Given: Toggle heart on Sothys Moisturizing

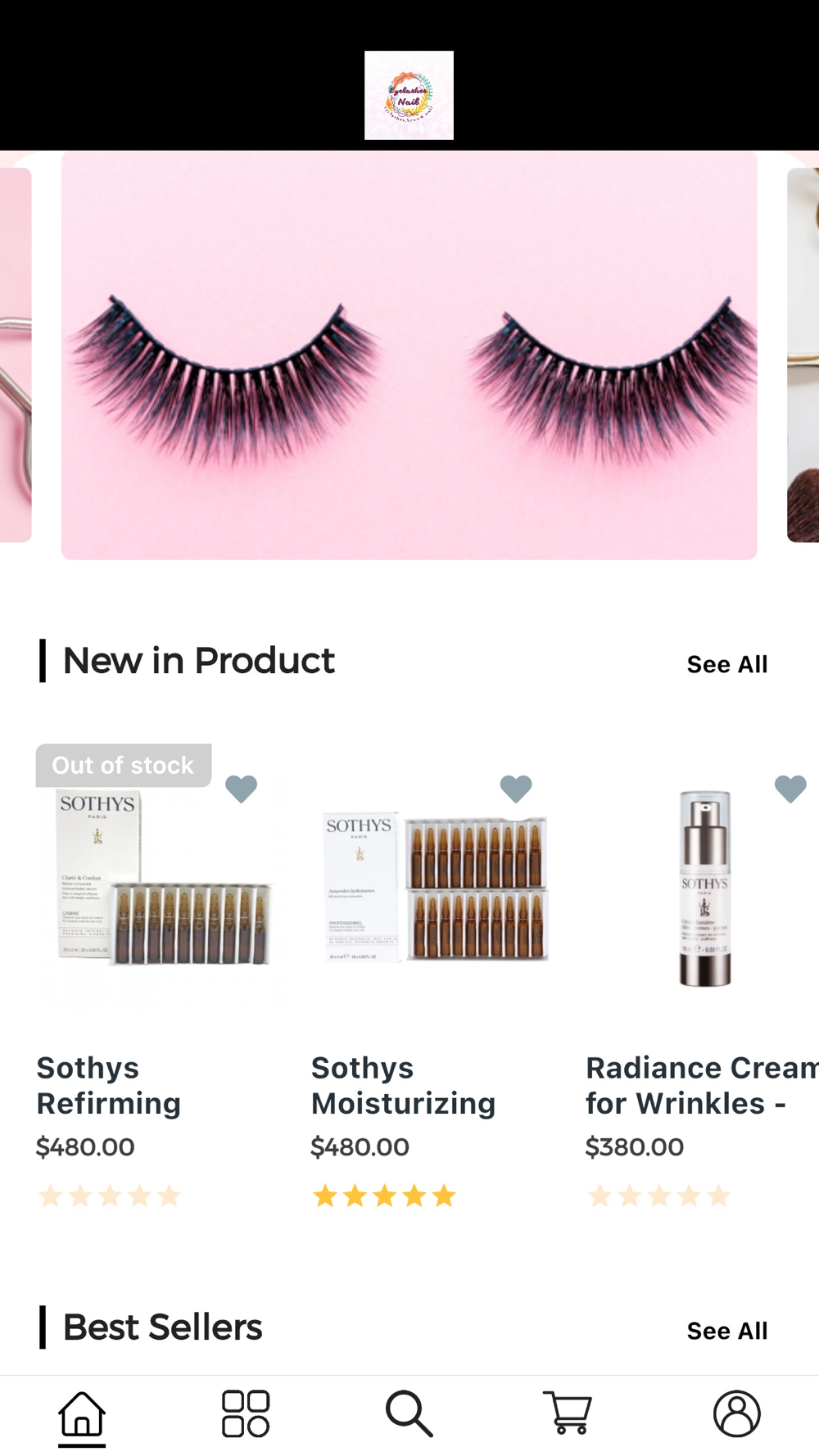Looking at the screenshot, I should point(516,789).
